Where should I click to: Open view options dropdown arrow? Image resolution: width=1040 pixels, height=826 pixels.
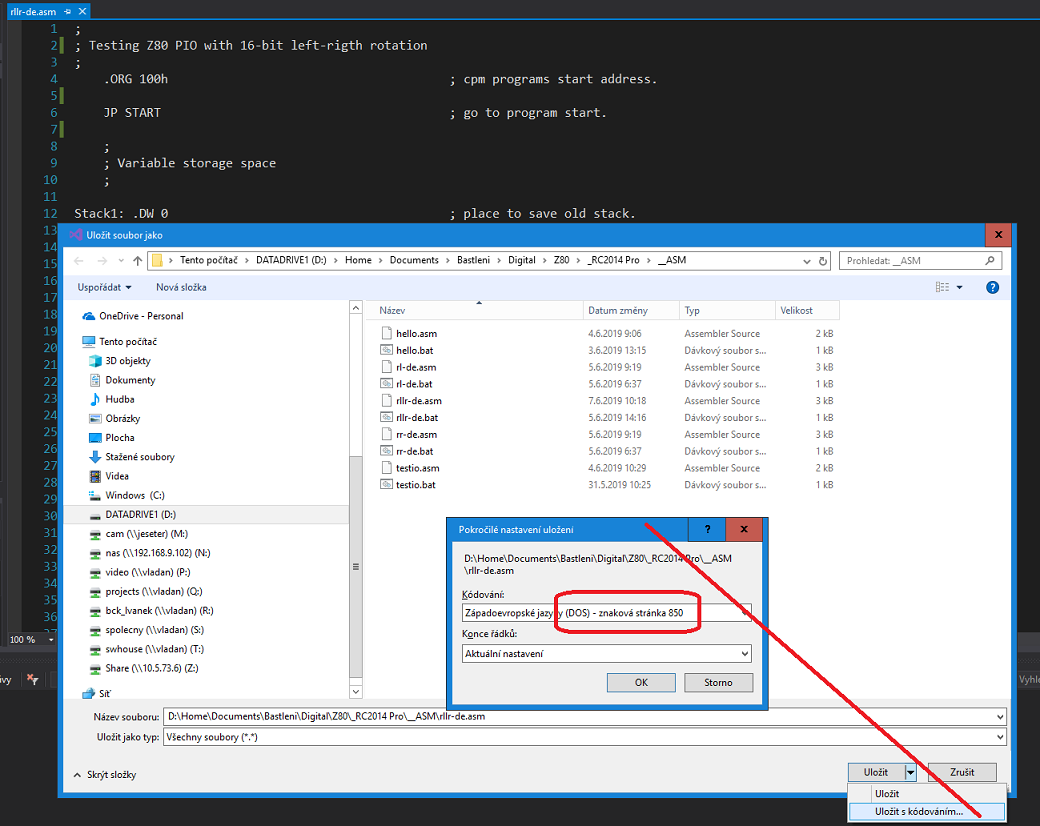[x=959, y=287]
